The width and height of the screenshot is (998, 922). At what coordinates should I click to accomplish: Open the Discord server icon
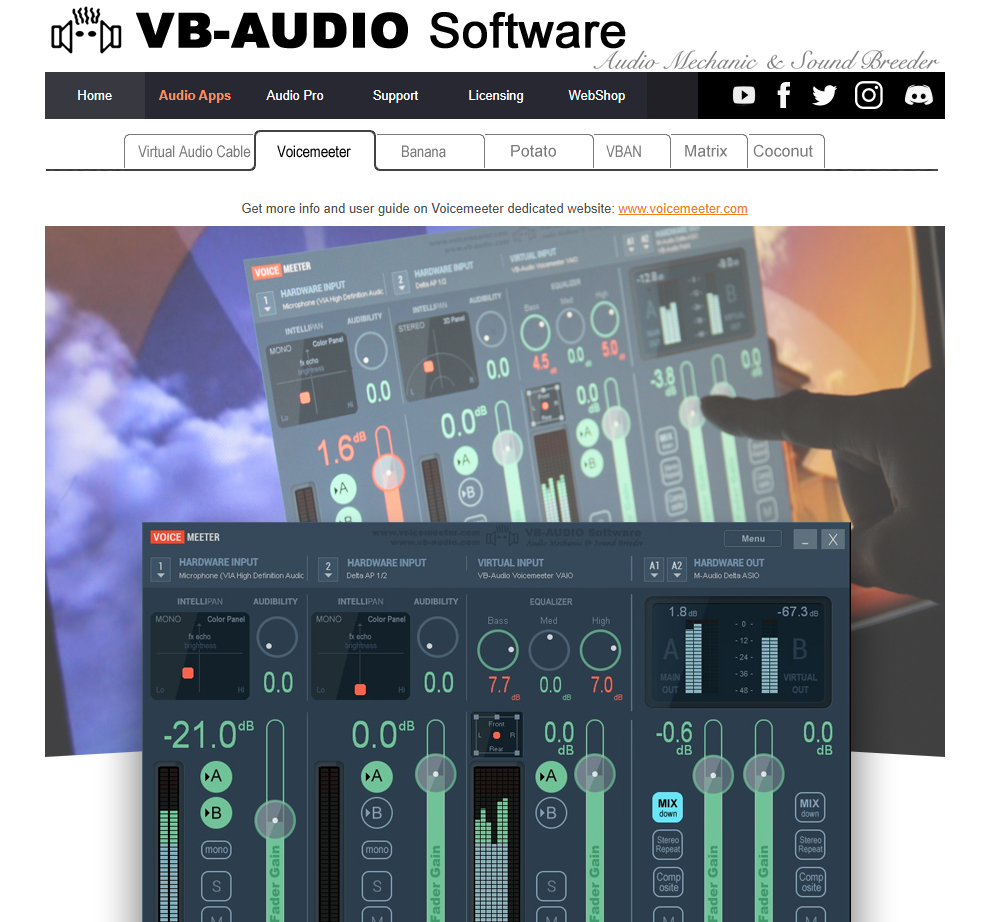pyautogui.click(x=918, y=95)
